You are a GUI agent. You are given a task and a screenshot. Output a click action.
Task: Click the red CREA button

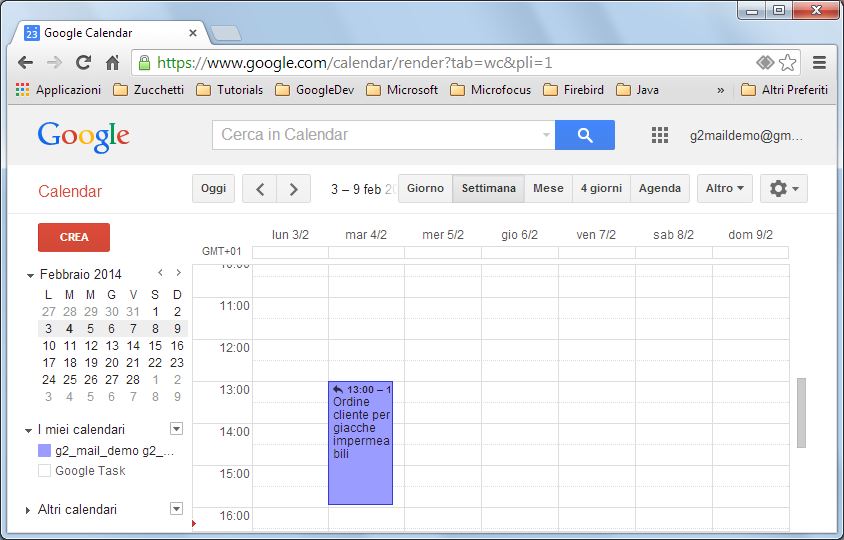click(x=74, y=237)
